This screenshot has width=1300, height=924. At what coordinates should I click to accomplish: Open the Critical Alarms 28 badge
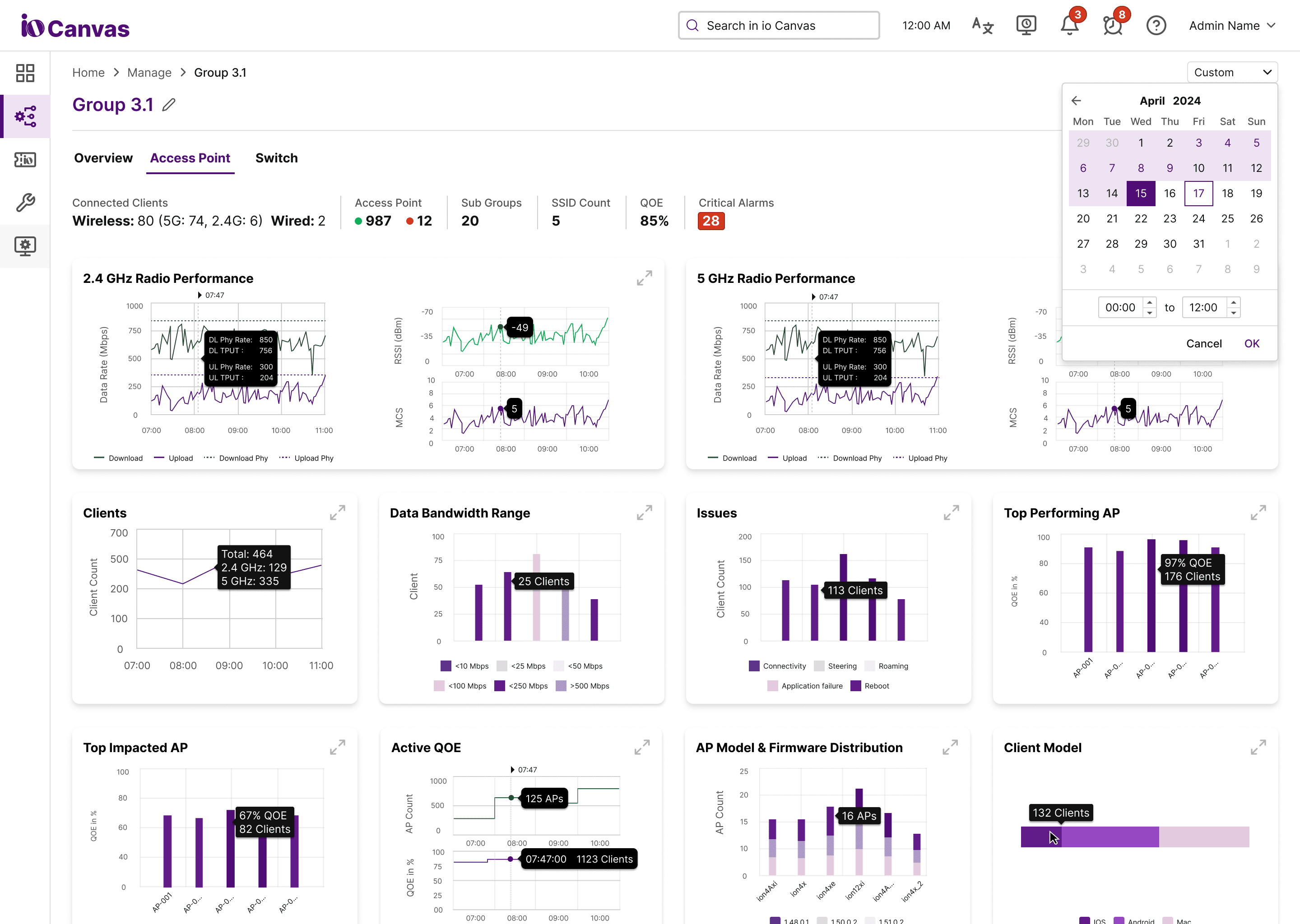pyautogui.click(x=711, y=221)
